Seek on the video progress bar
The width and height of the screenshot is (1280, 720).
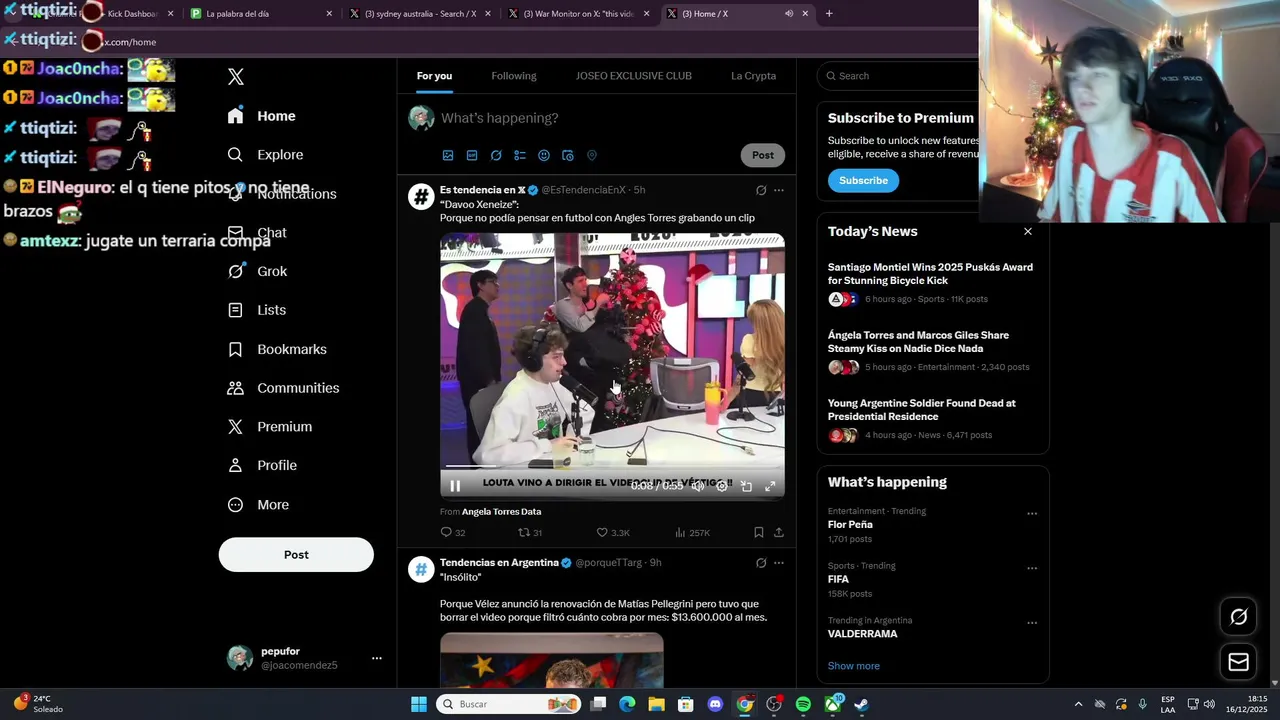(x=612, y=467)
